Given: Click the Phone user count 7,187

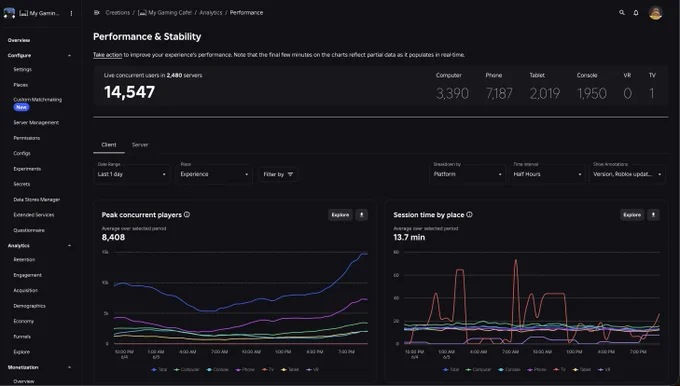Looking at the screenshot, I should [499, 93].
